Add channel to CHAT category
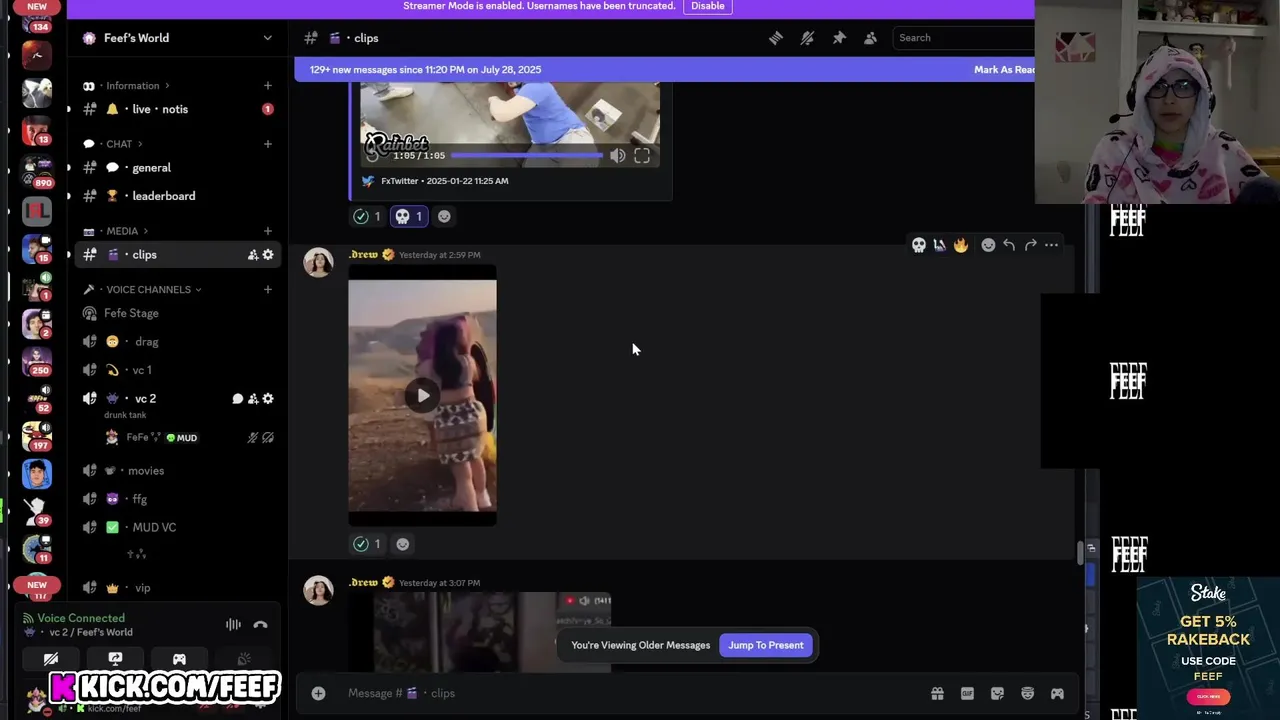Image resolution: width=1280 pixels, height=720 pixels. [267, 144]
